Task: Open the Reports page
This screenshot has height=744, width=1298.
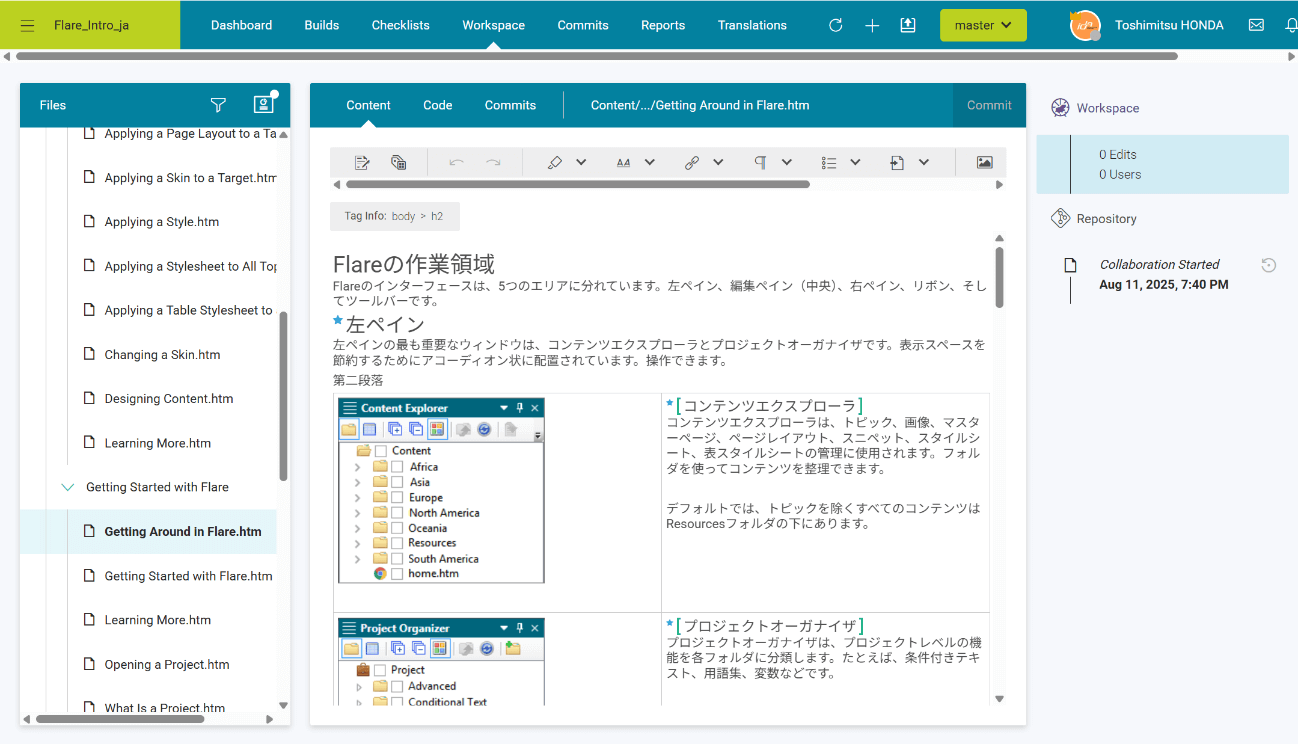Action: pos(663,25)
